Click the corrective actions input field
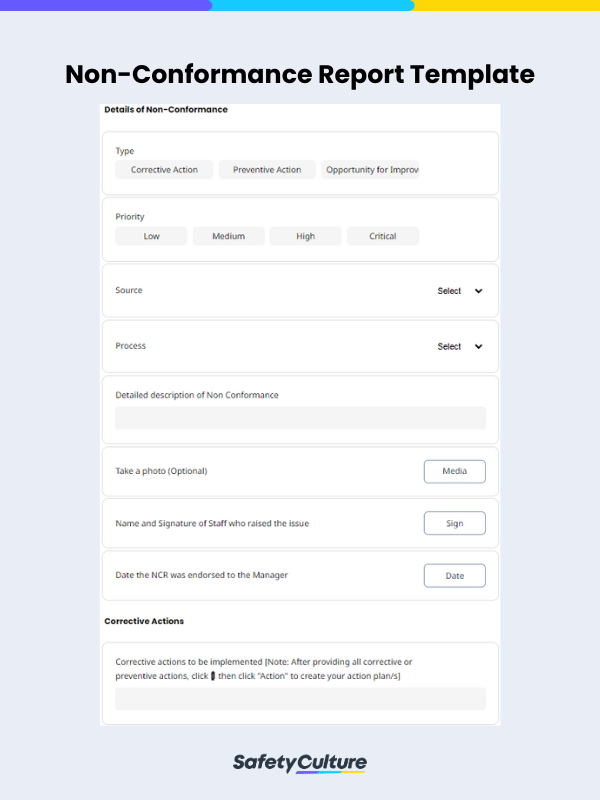Image resolution: width=600 pixels, height=800 pixels. (x=300, y=699)
